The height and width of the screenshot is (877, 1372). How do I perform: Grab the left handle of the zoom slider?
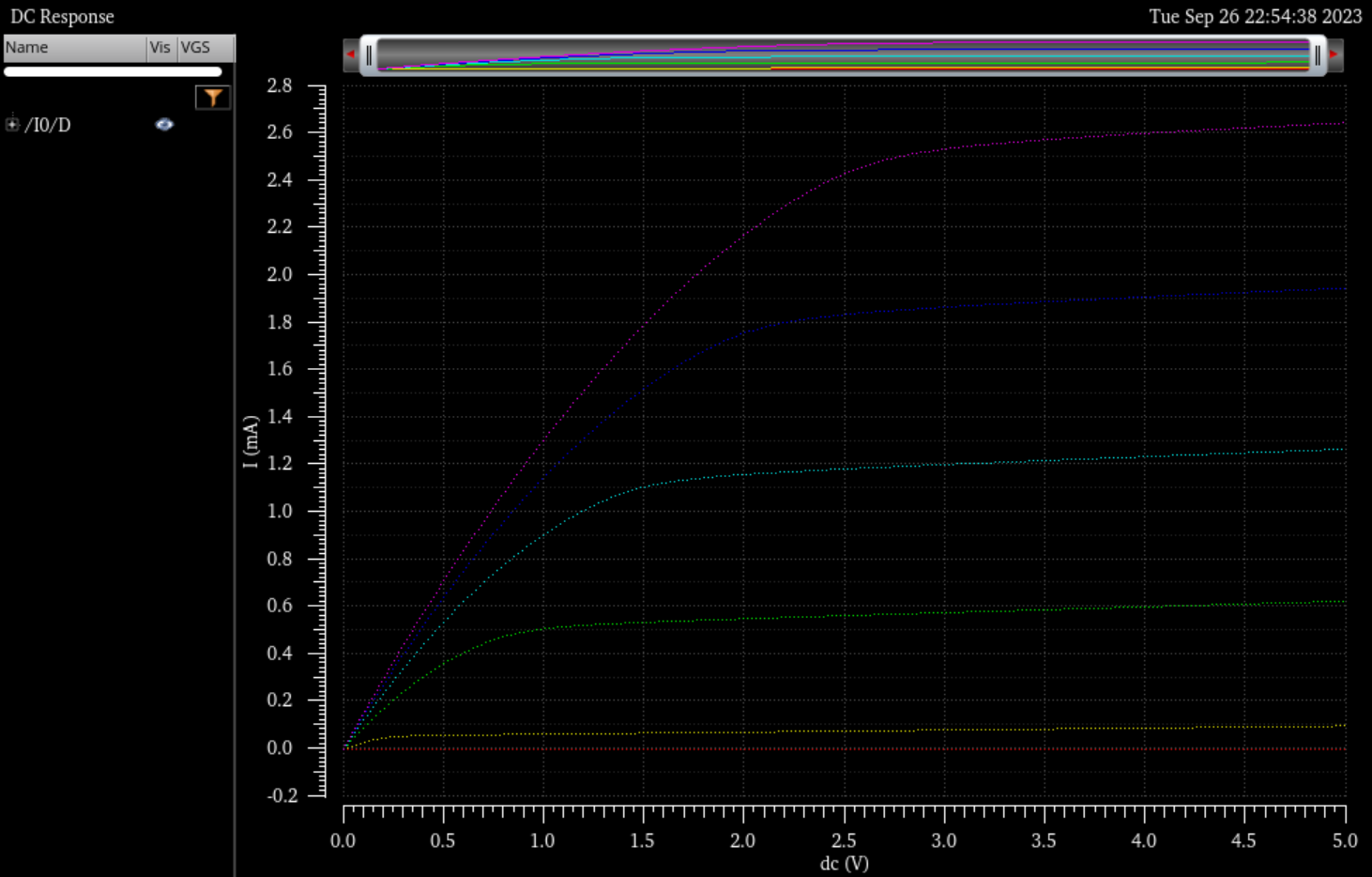coord(369,55)
